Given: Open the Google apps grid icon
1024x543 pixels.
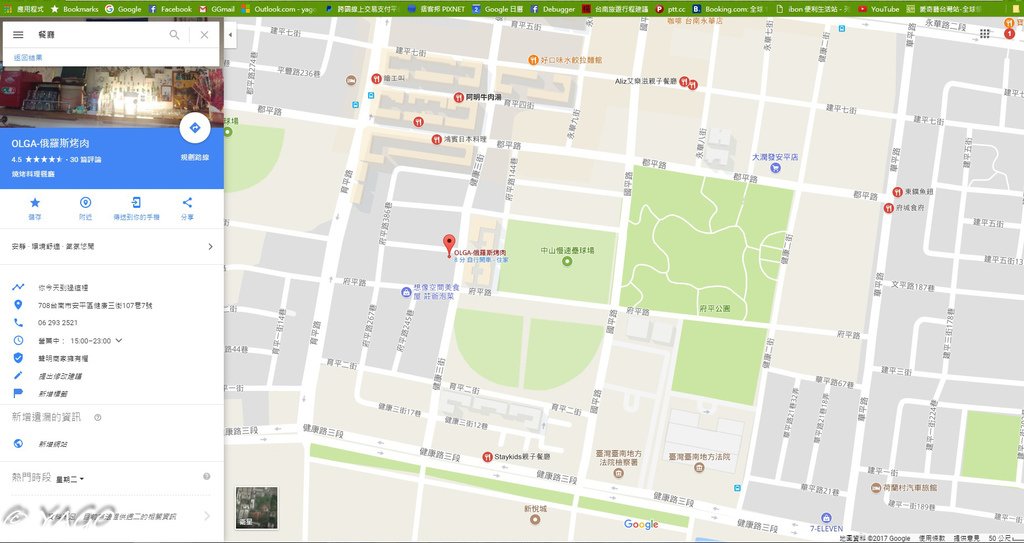Looking at the screenshot, I should (x=984, y=34).
